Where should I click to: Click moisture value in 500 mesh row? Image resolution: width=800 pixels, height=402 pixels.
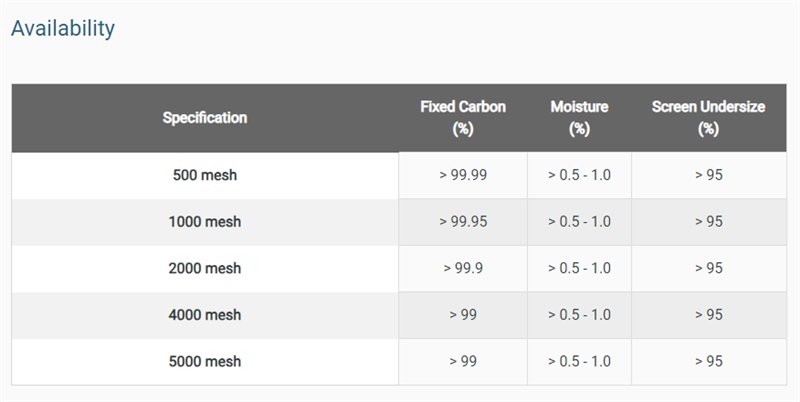(579, 175)
